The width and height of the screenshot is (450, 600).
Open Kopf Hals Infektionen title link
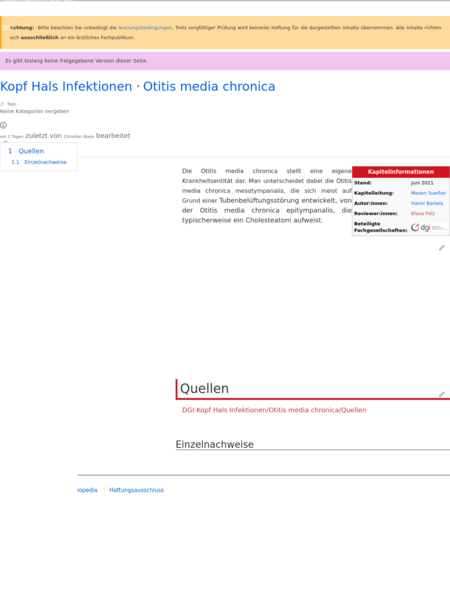click(x=66, y=86)
